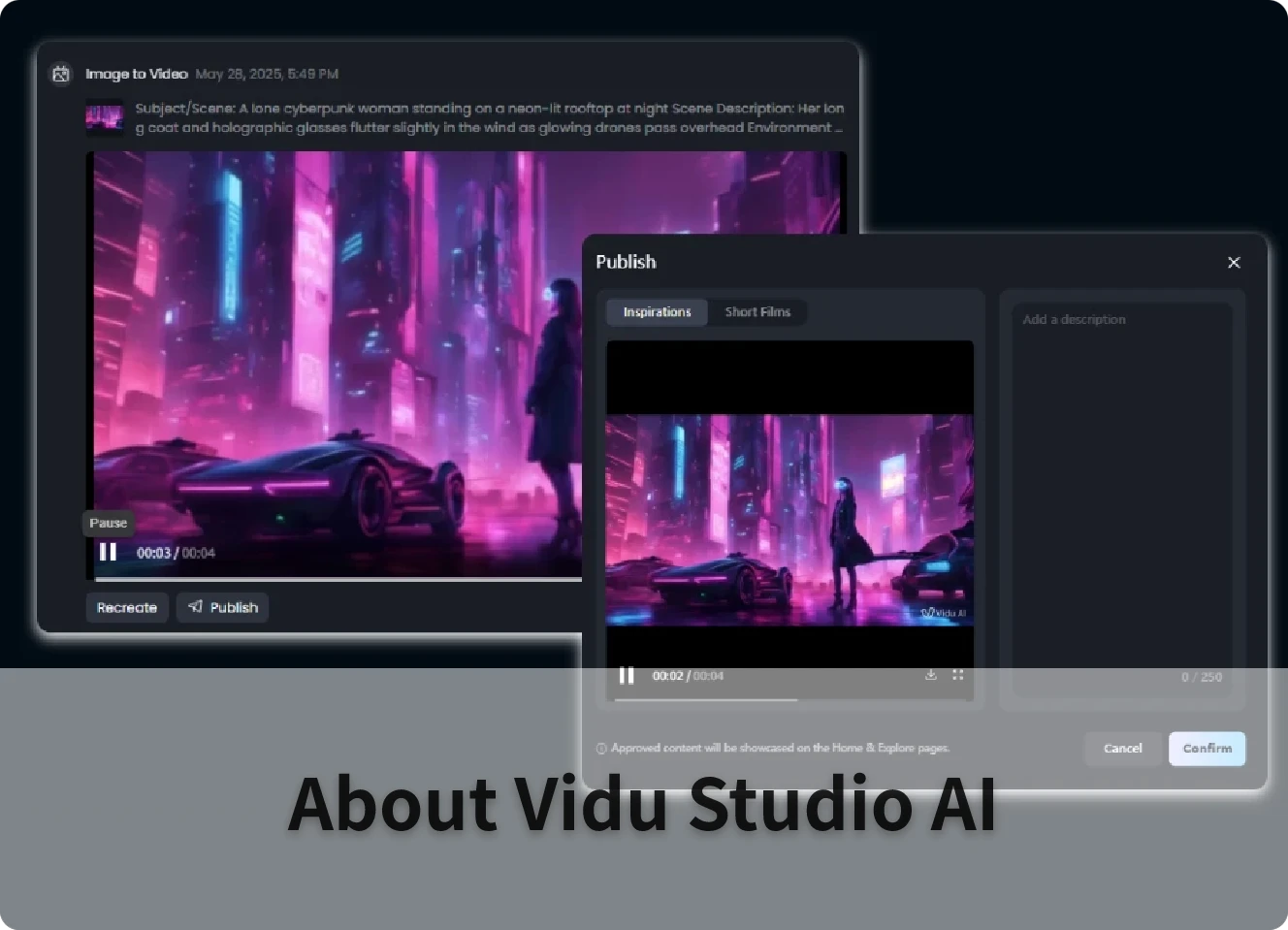Download the video from the Publish preview
The width and height of the screenshot is (1288, 930).
[x=930, y=674]
